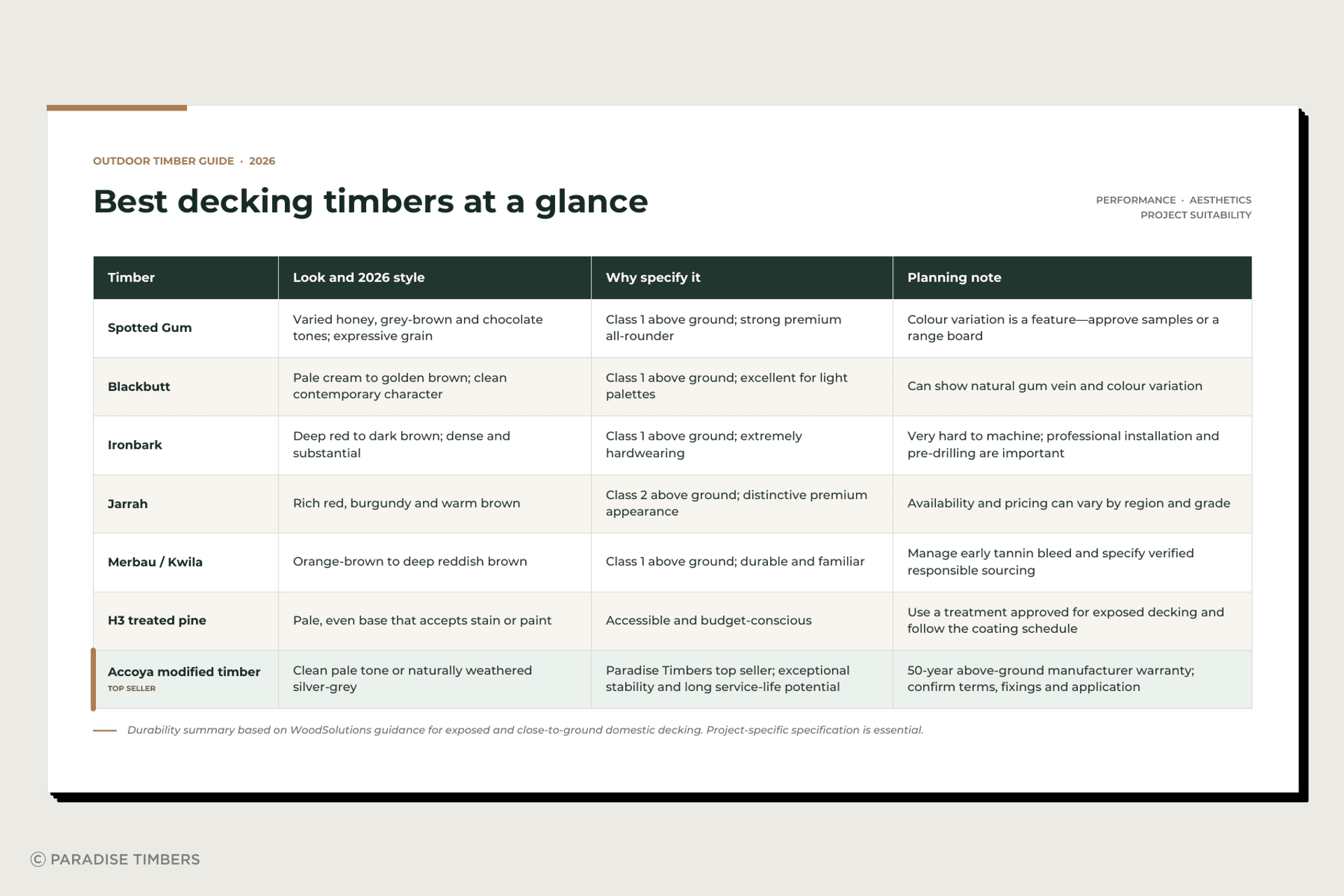Click the Merbau / Kwila row label

[x=155, y=562]
